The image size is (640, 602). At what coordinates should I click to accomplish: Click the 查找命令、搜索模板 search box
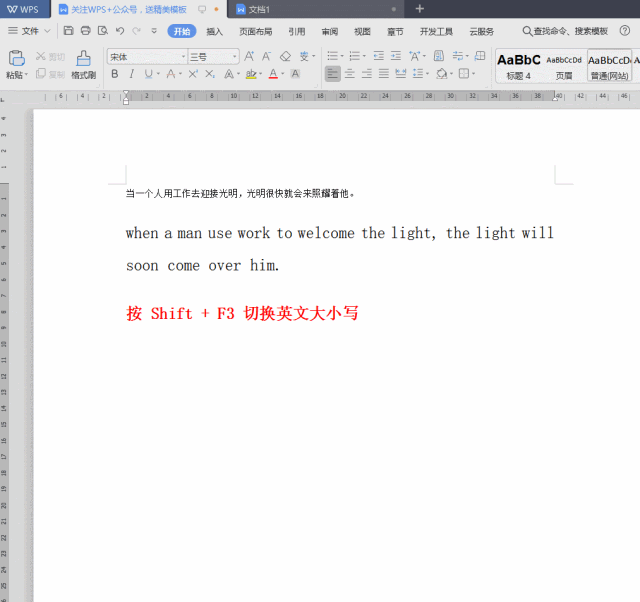565,31
